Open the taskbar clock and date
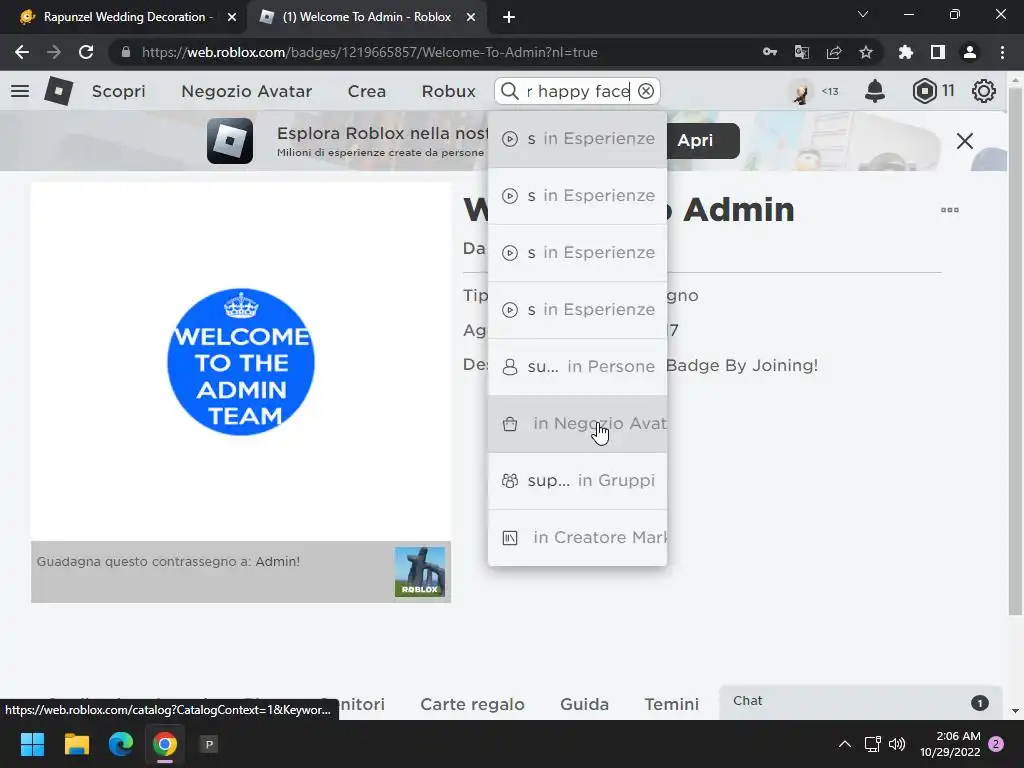1024x768 pixels. [x=950, y=744]
